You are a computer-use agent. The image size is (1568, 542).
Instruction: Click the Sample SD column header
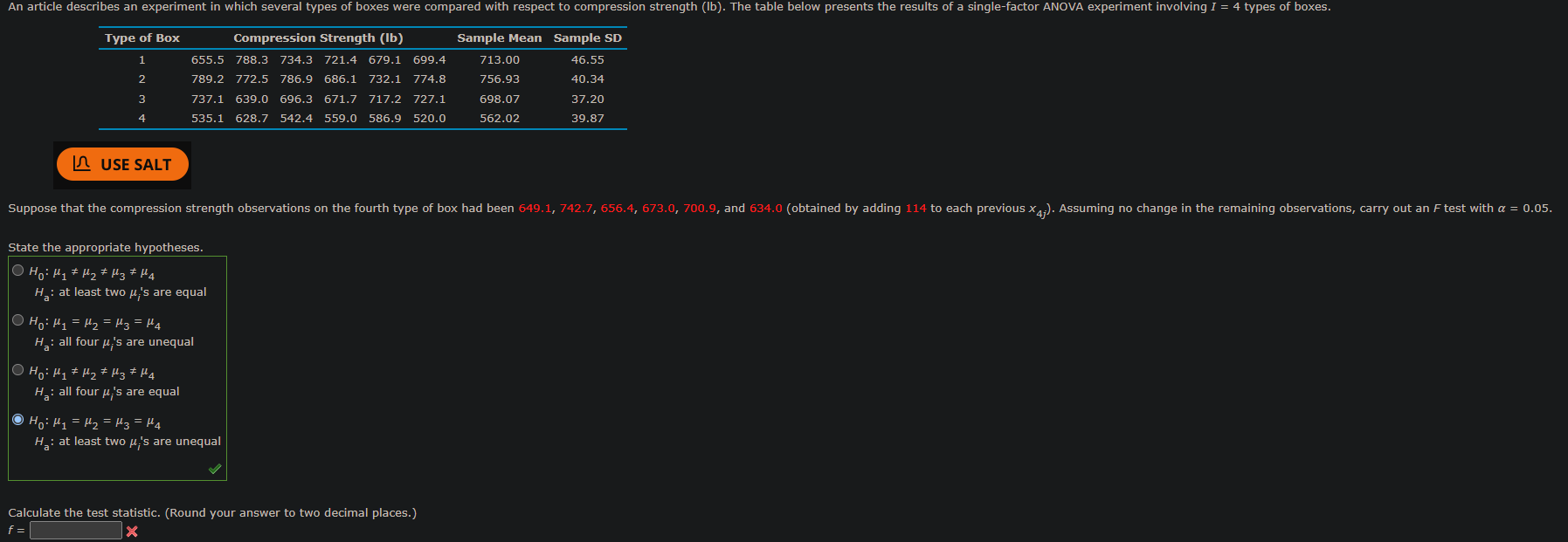point(588,38)
